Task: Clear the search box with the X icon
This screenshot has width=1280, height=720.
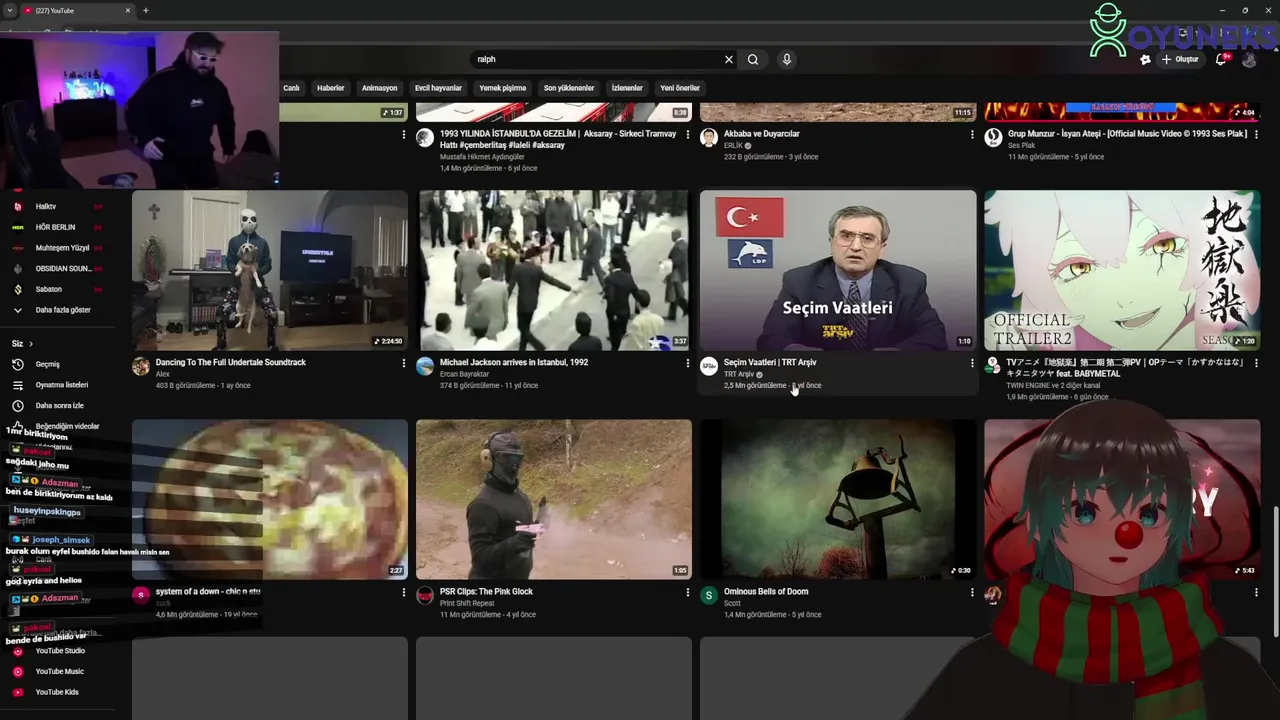Action: point(729,59)
